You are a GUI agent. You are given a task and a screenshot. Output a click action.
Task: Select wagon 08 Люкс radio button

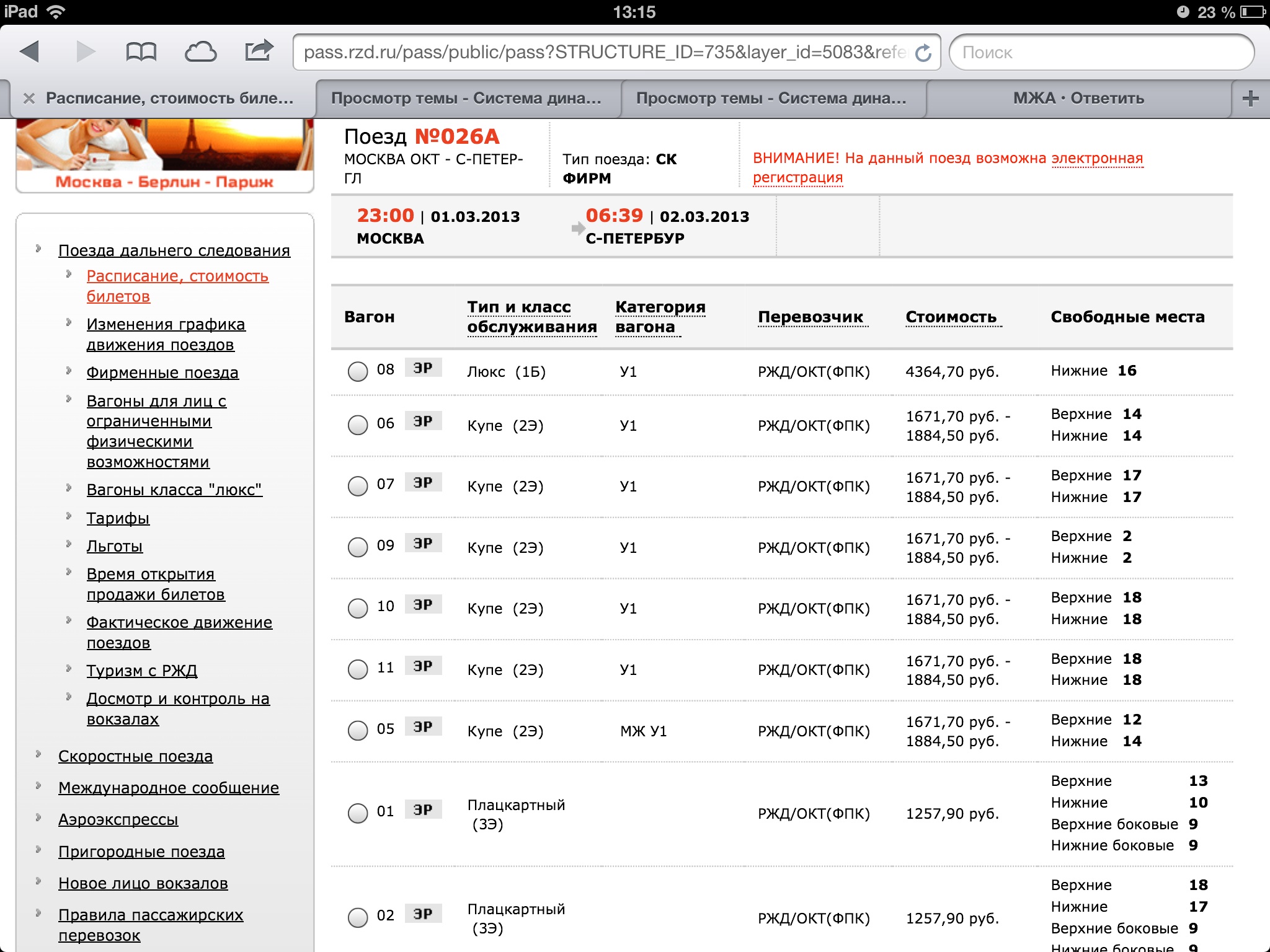[x=358, y=371]
